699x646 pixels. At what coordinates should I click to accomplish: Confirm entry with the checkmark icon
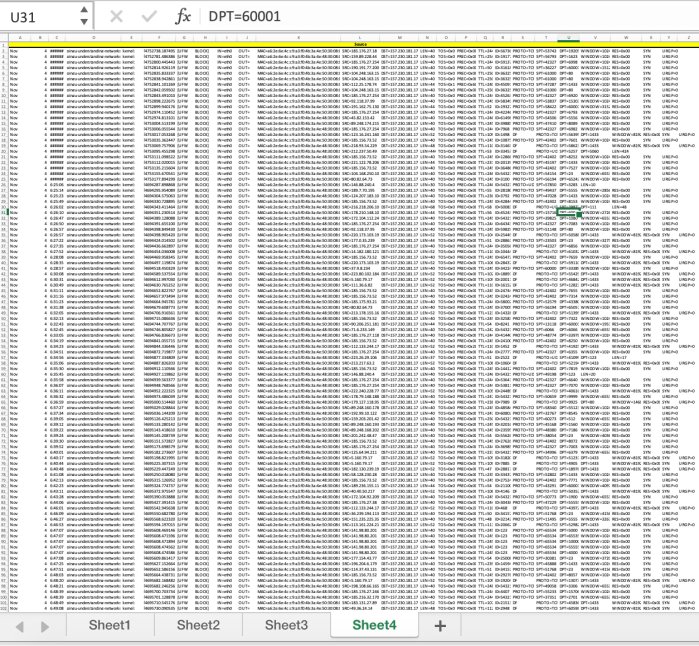point(149,16)
